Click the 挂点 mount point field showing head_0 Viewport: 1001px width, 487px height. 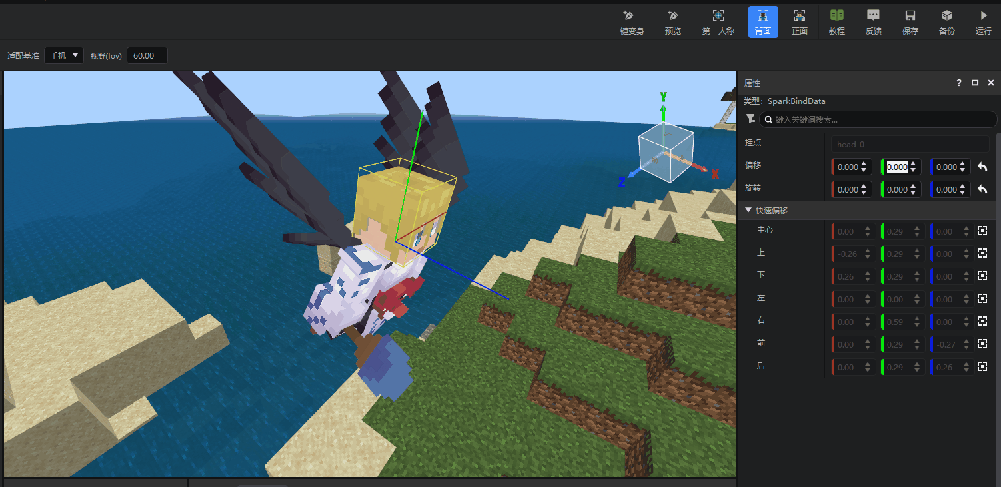[910, 144]
